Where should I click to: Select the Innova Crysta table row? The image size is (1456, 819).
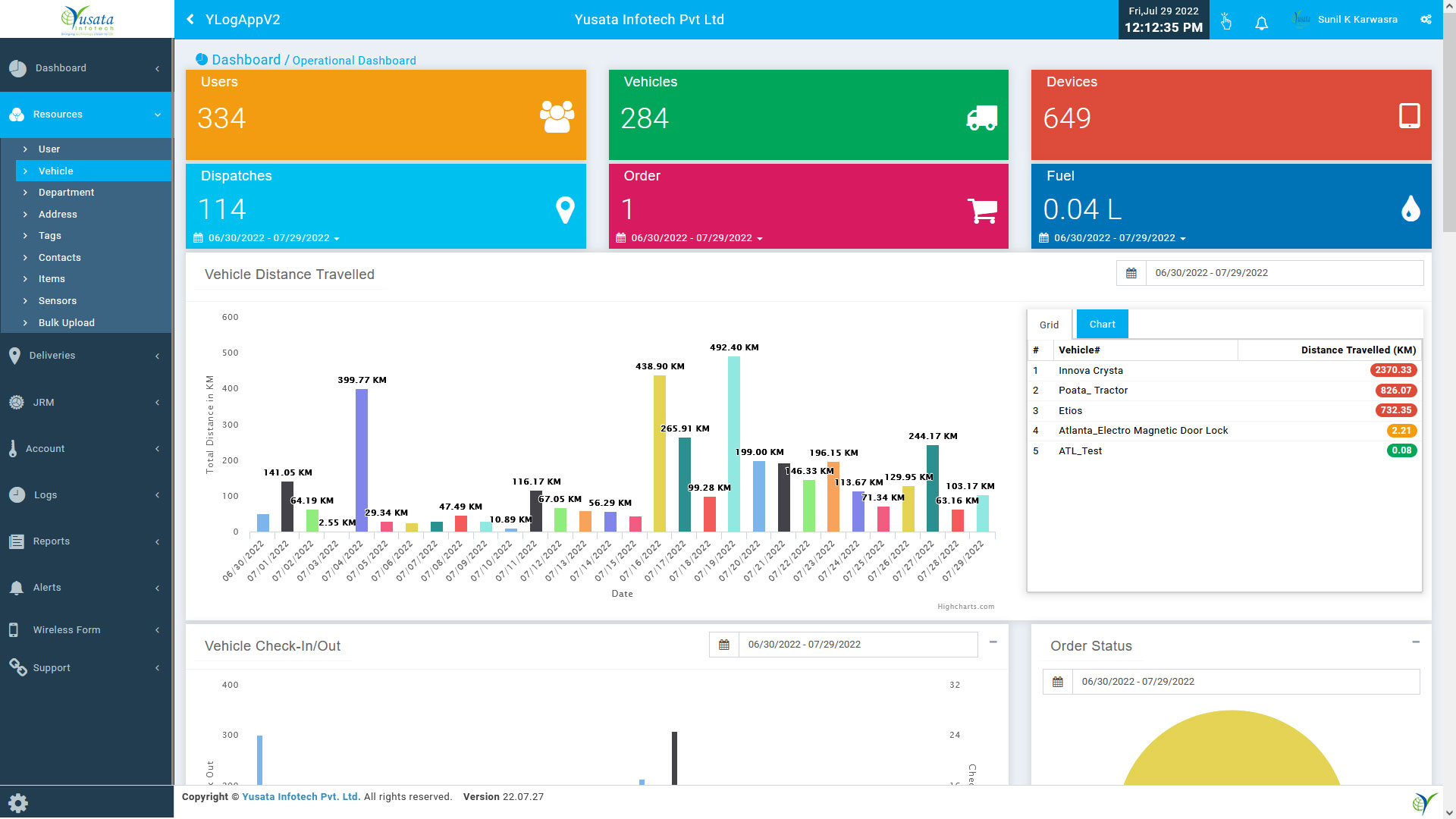pyautogui.click(x=1224, y=371)
